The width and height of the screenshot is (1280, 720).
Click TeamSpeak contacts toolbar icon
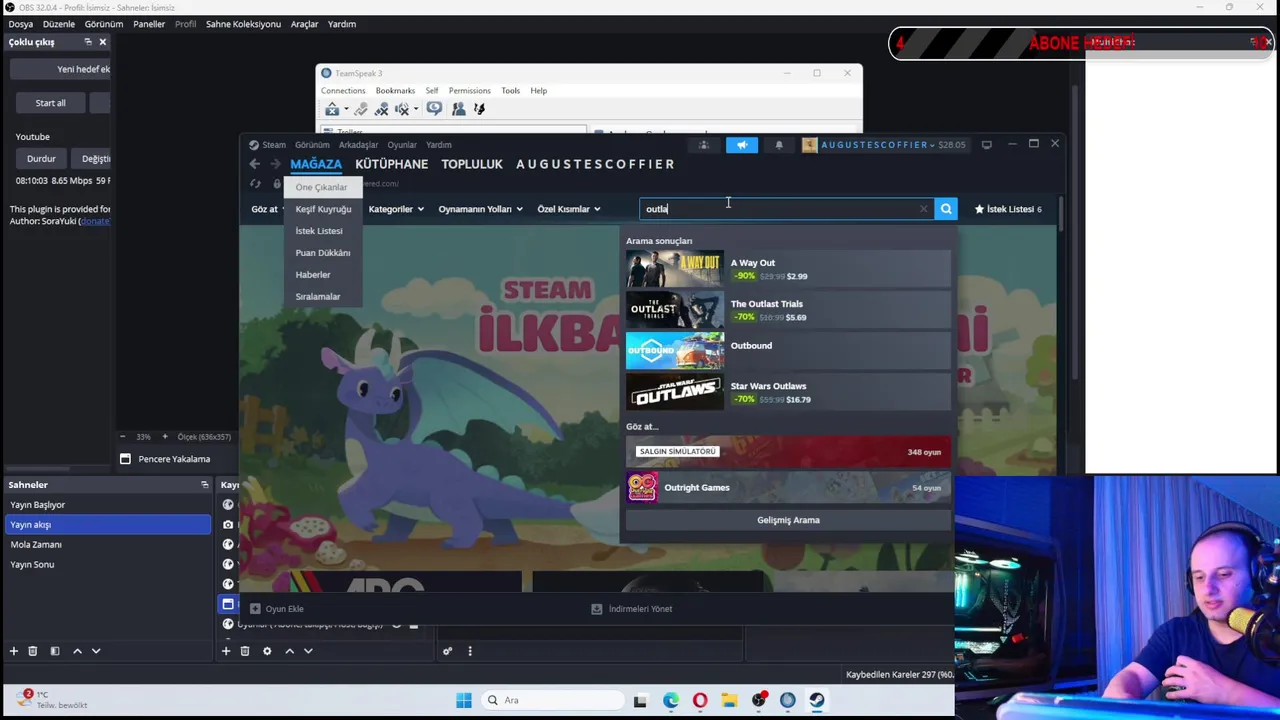[458, 109]
